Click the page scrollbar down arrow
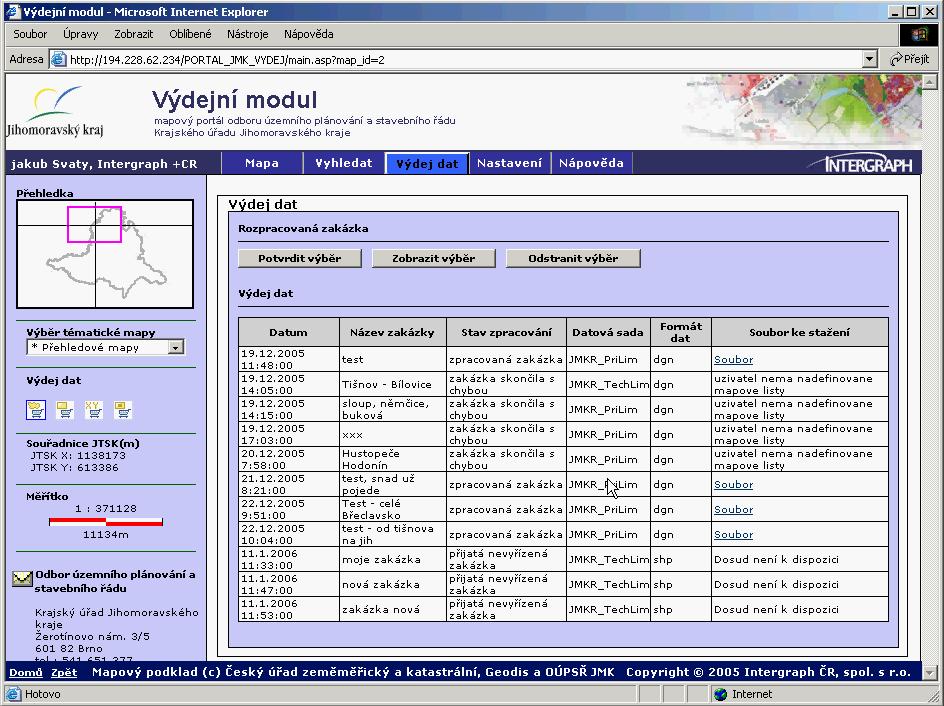Screen dimensions: 944x706 pos(930,672)
